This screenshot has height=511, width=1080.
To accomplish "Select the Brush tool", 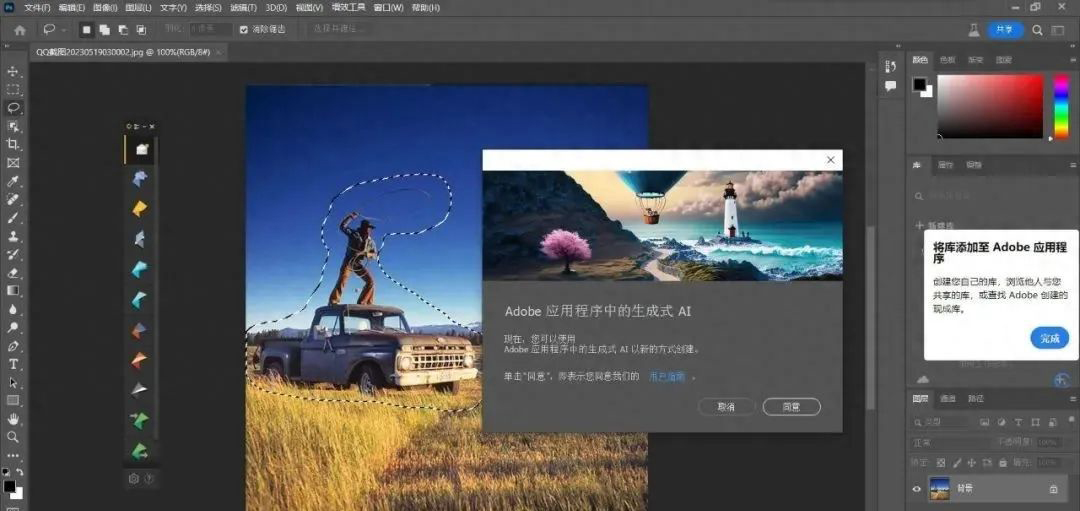I will pyautogui.click(x=13, y=218).
